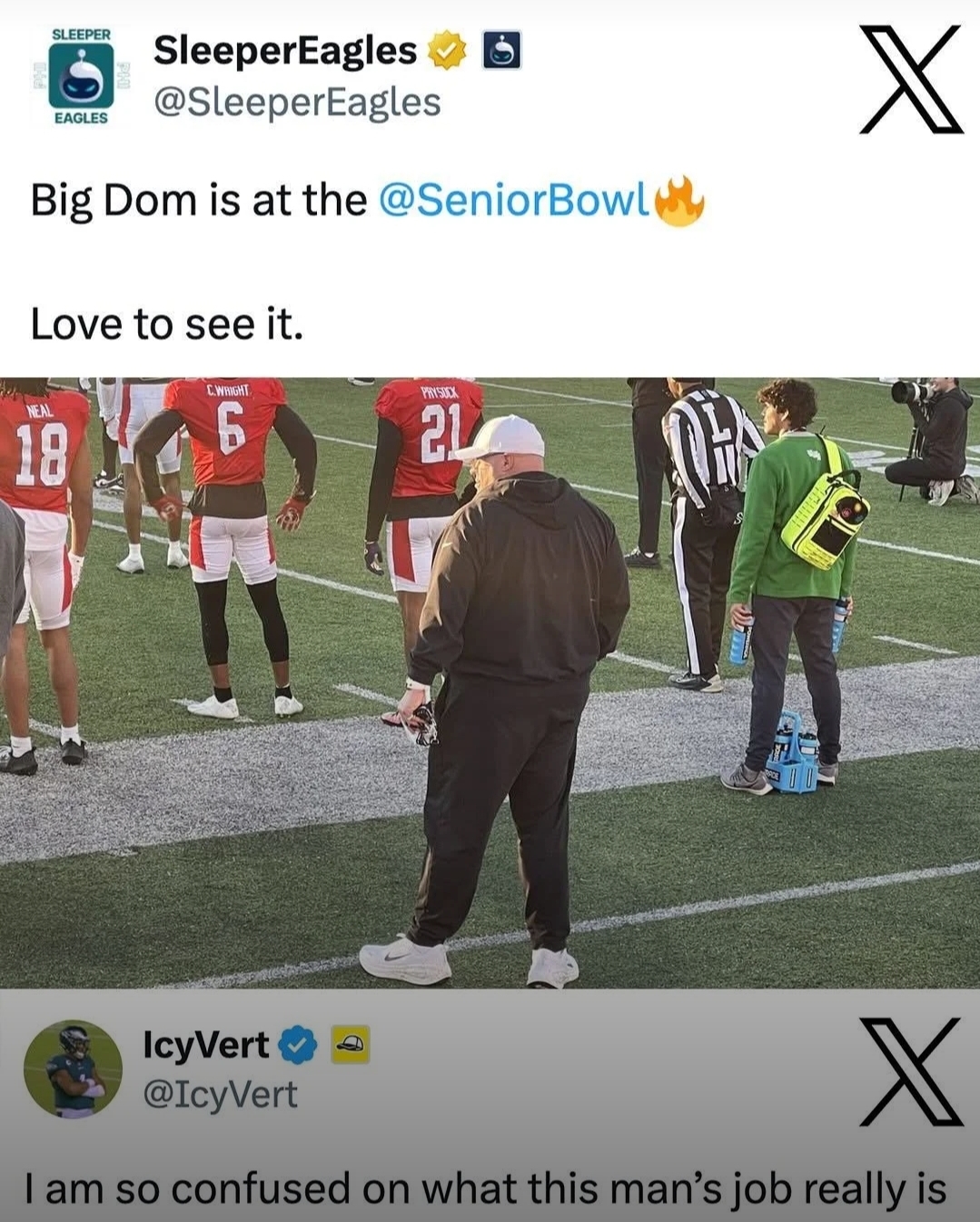980x1222 pixels.
Task: Click the @SleeperEagles handle
Action: 297,102
